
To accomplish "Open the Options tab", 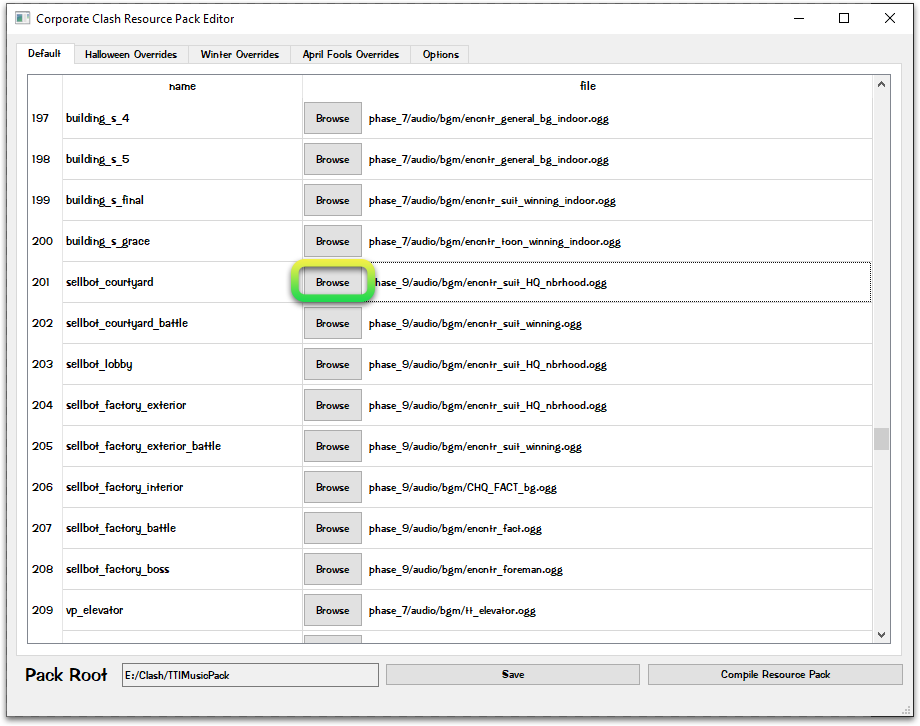I will coord(441,55).
